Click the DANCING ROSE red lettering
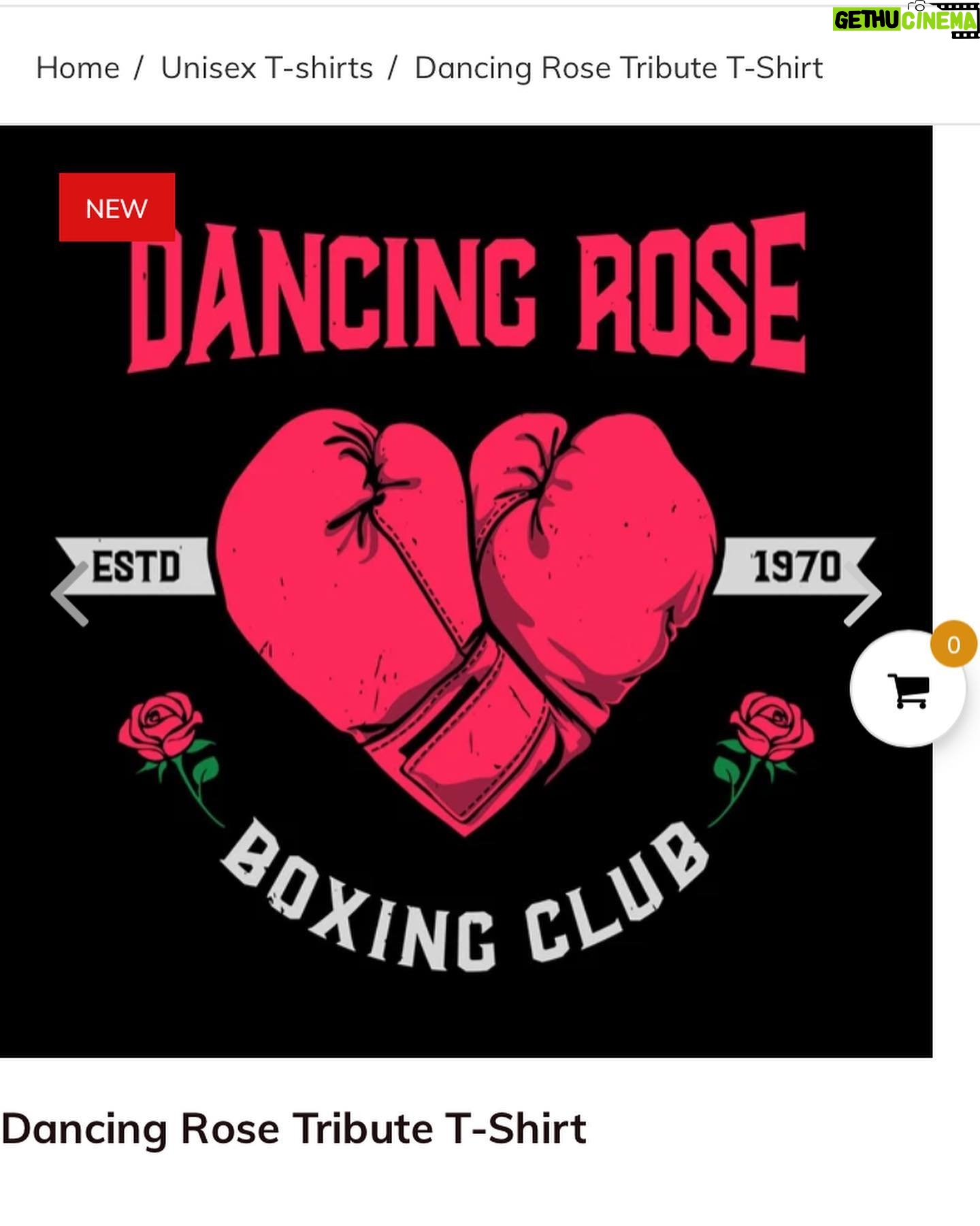Screen dimensions: 980x1226 click(x=467, y=293)
